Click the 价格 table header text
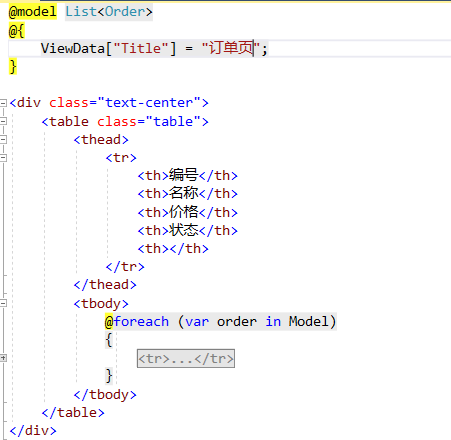 coord(183,212)
